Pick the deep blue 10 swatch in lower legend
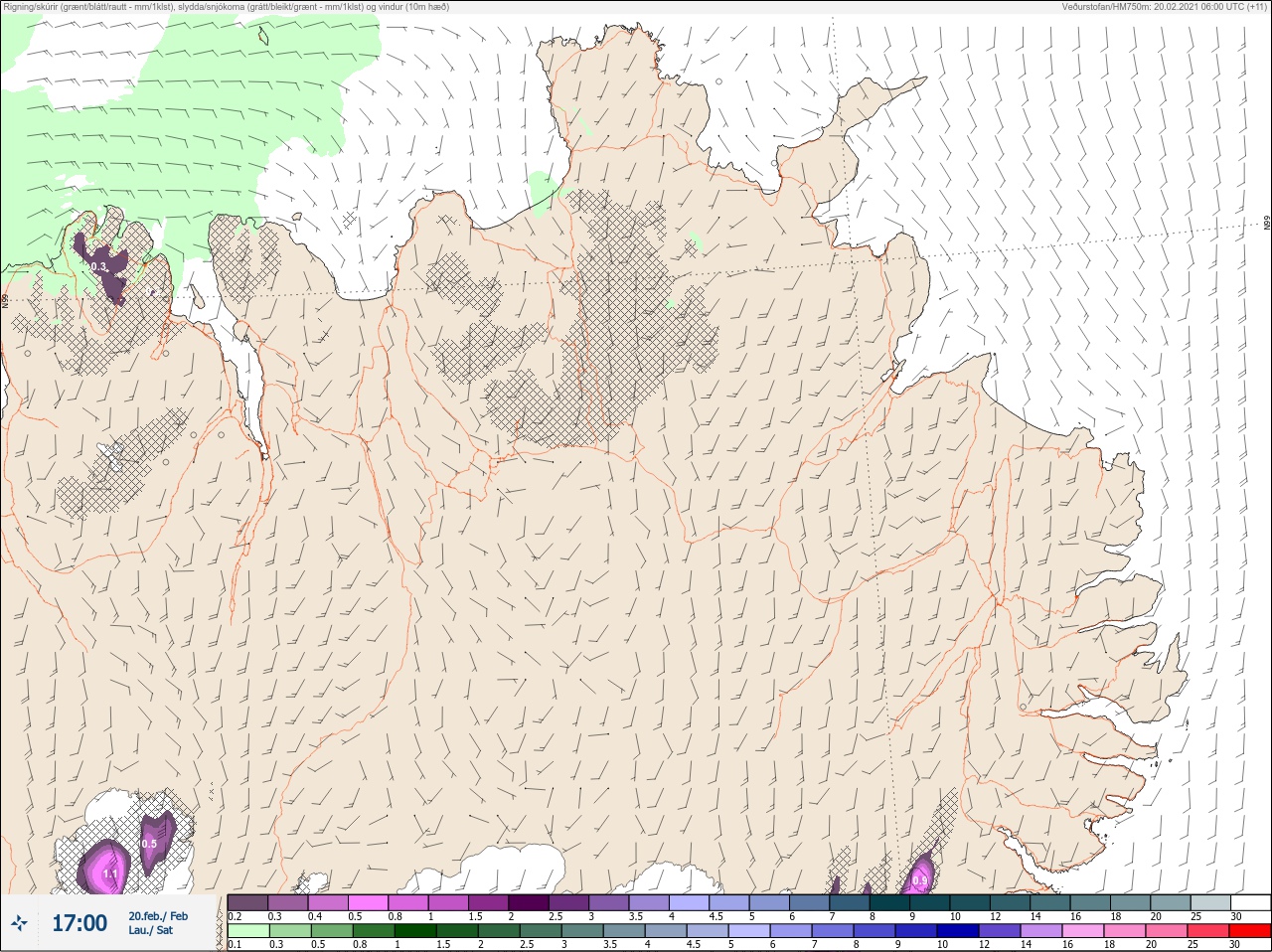 pos(957,931)
